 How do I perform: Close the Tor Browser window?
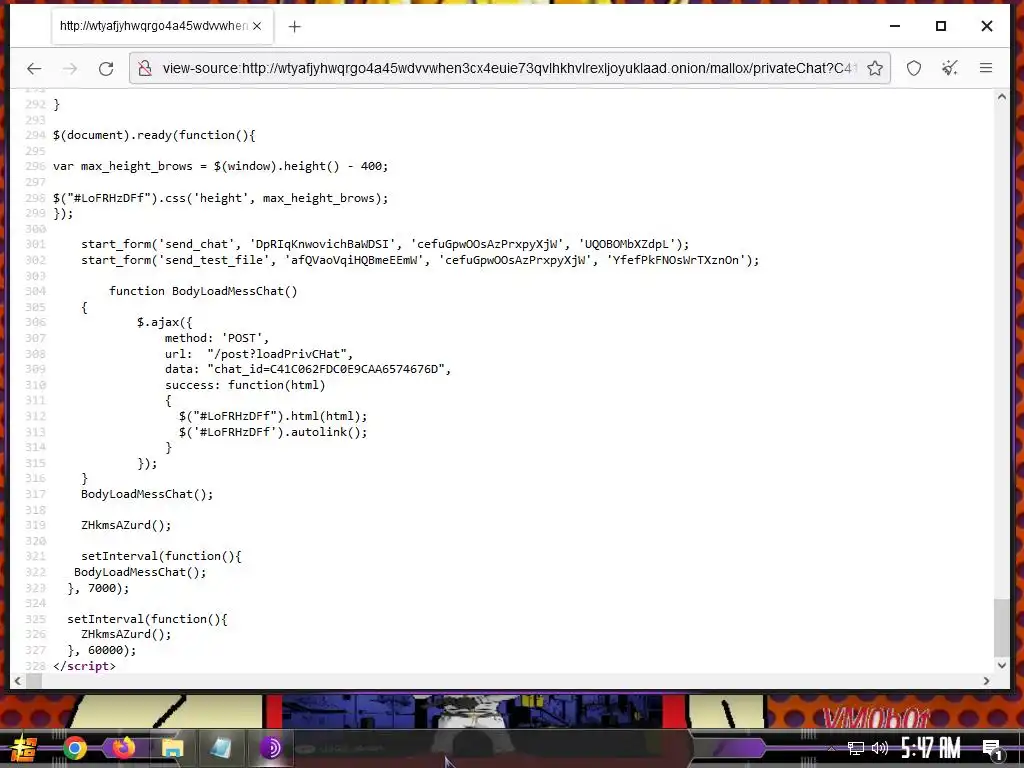[987, 26]
